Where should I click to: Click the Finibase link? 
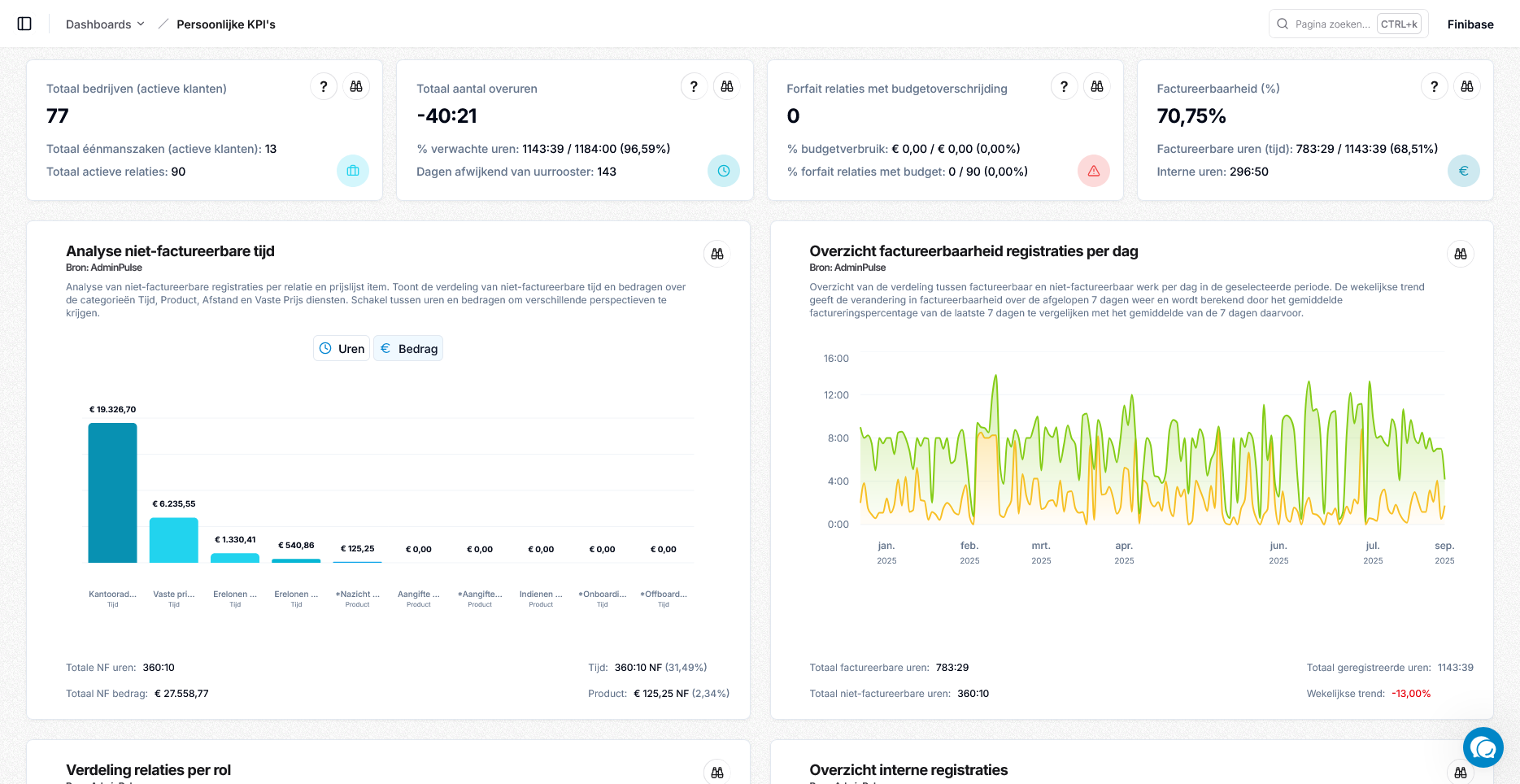coord(1470,24)
